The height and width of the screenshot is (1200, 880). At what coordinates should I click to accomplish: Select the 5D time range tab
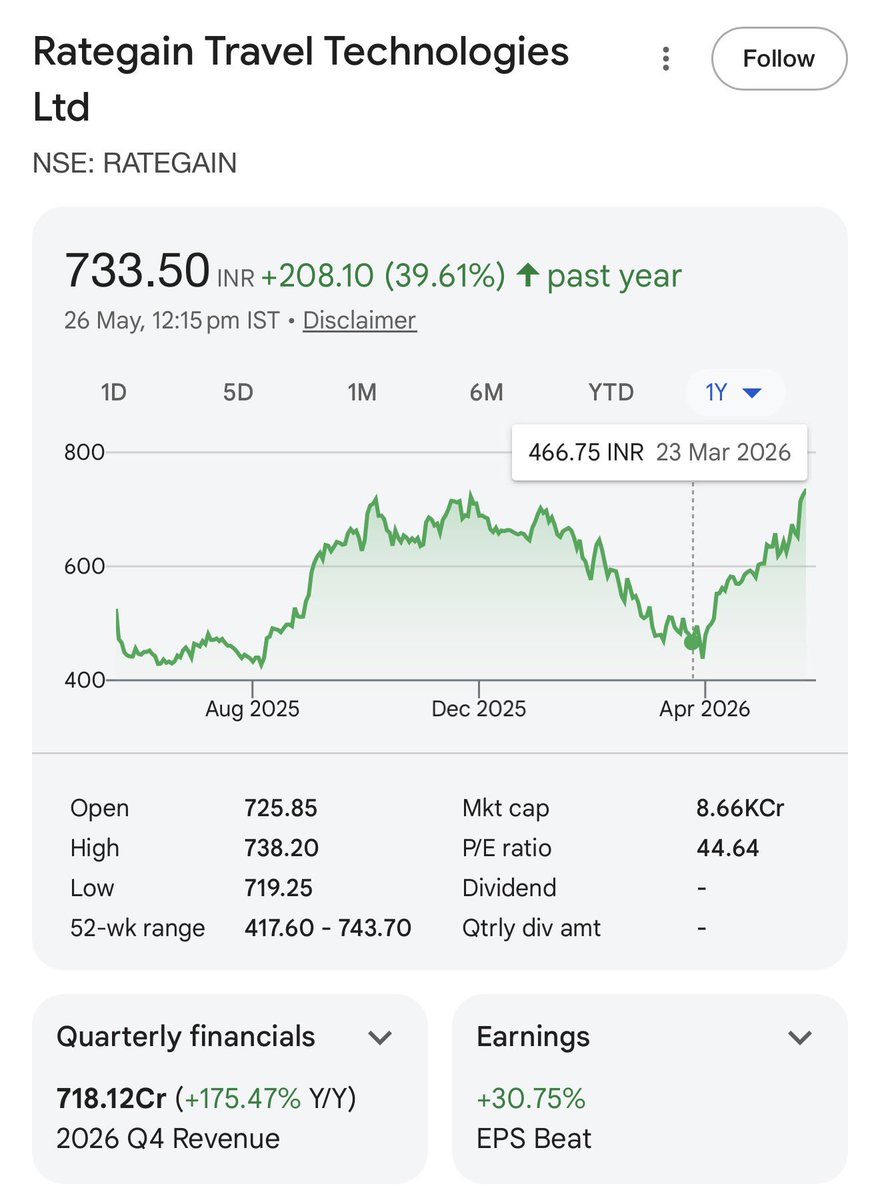click(238, 392)
